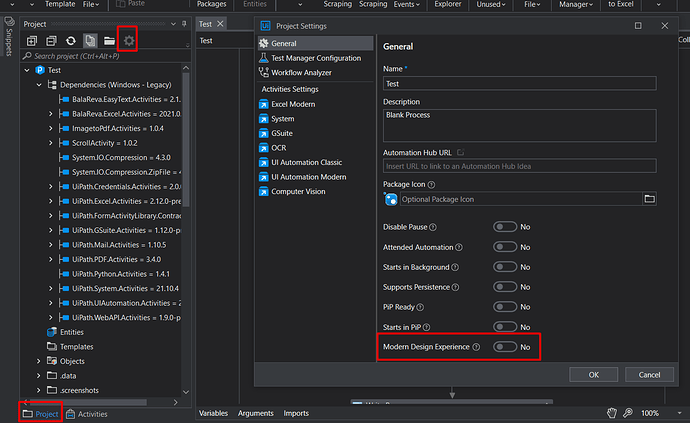
Task: Expand the .screenshots folder
Action: (x=39, y=390)
